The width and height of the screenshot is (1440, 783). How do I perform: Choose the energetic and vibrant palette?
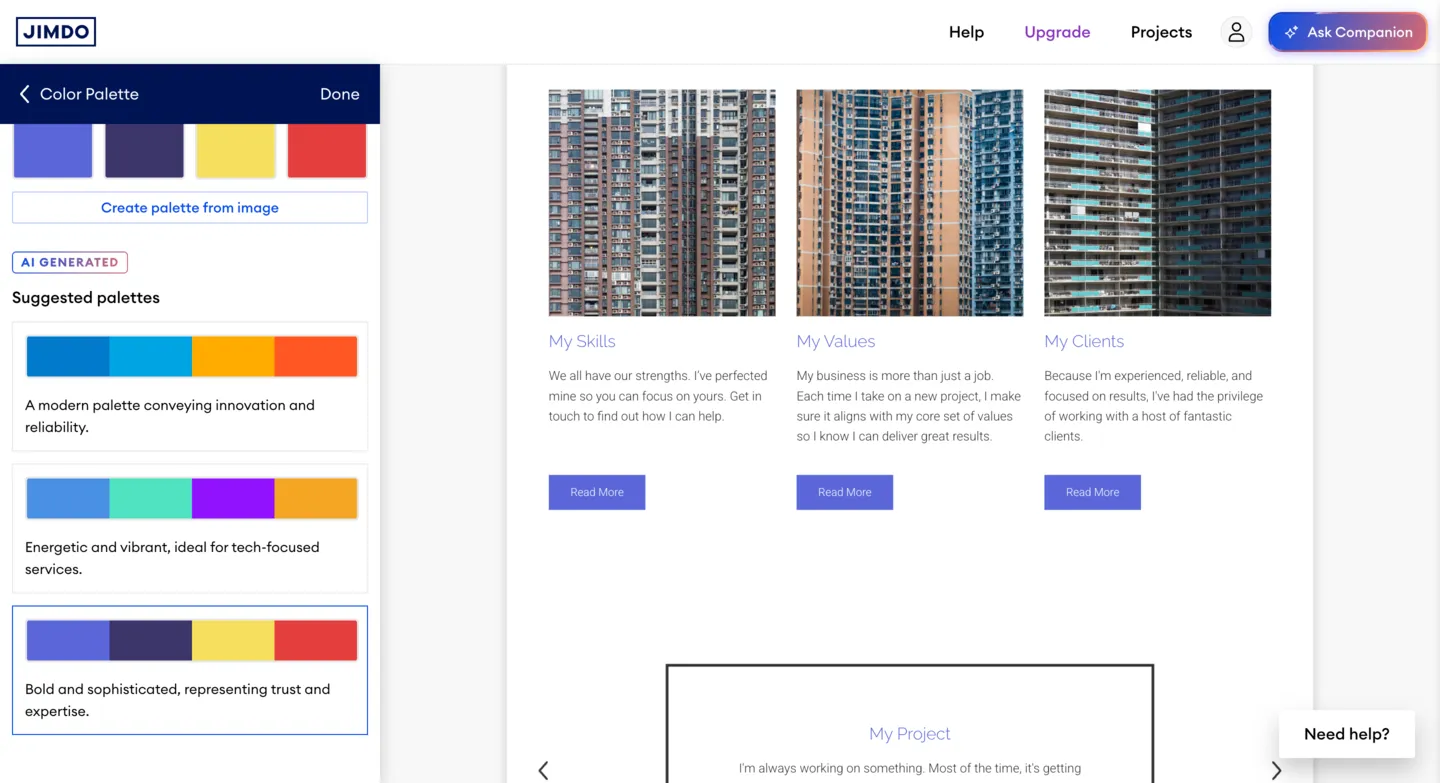[x=190, y=528]
